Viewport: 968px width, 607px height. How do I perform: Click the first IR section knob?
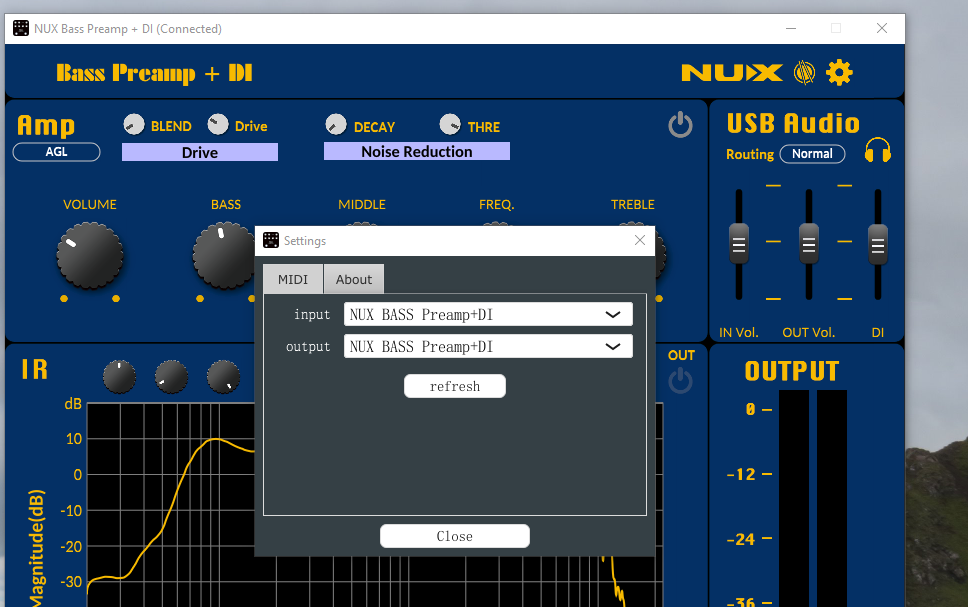pos(119,377)
